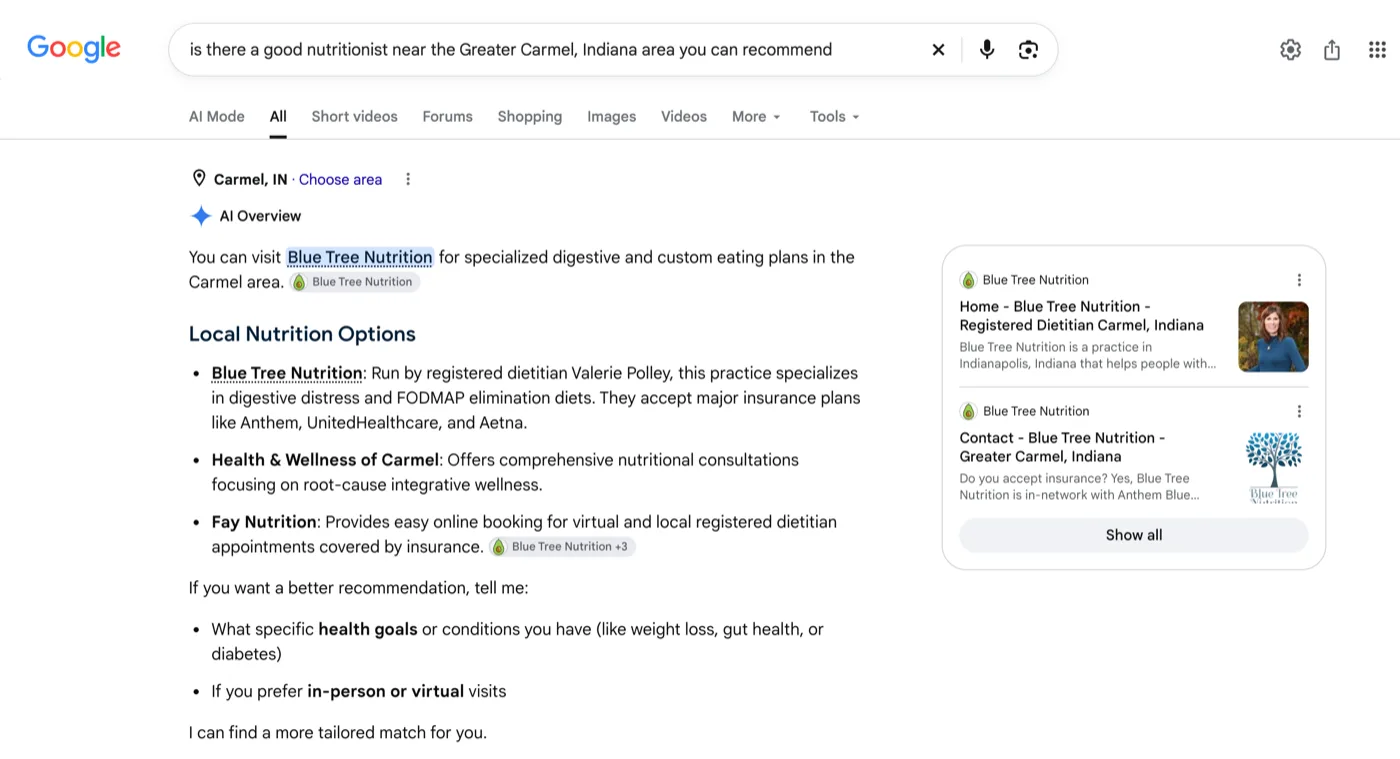Image resolution: width=1400 pixels, height=759 pixels.
Task: Click 'I can find a more tailored match' text
Action: [338, 733]
